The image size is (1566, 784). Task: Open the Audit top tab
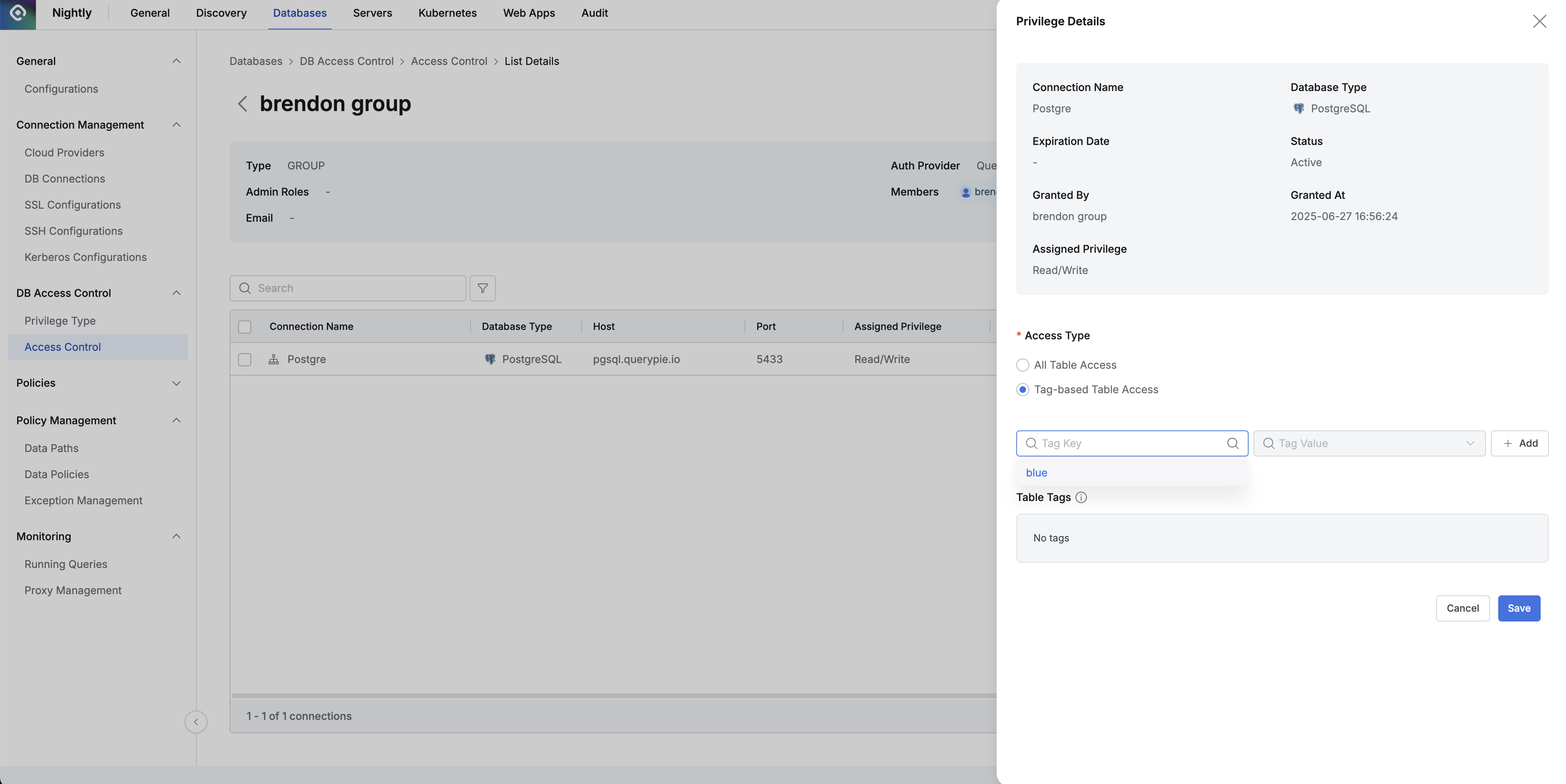[594, 13]
